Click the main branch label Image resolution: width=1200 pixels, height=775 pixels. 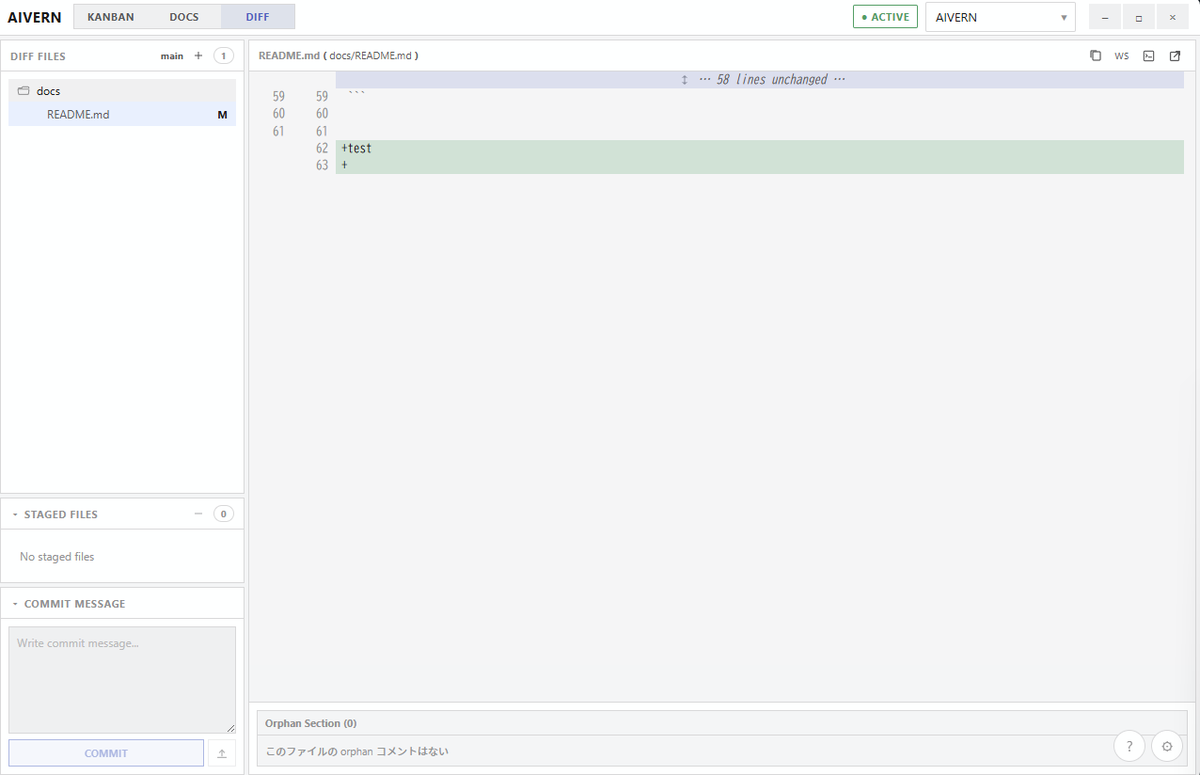tap(172, 56)
